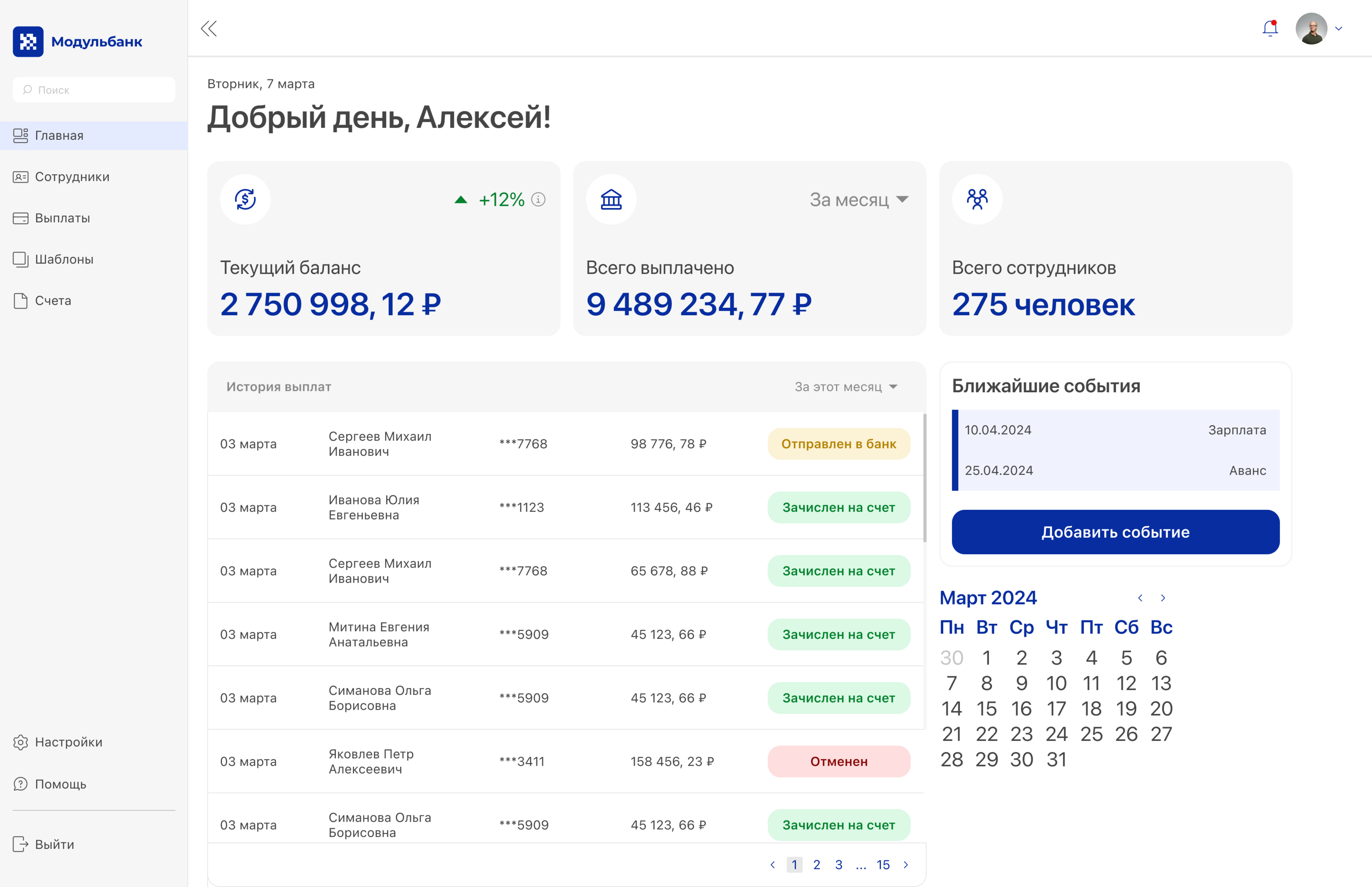Click amount 98 776, 78 ₽
1372x887 pixels.
(x=668, y=444)
